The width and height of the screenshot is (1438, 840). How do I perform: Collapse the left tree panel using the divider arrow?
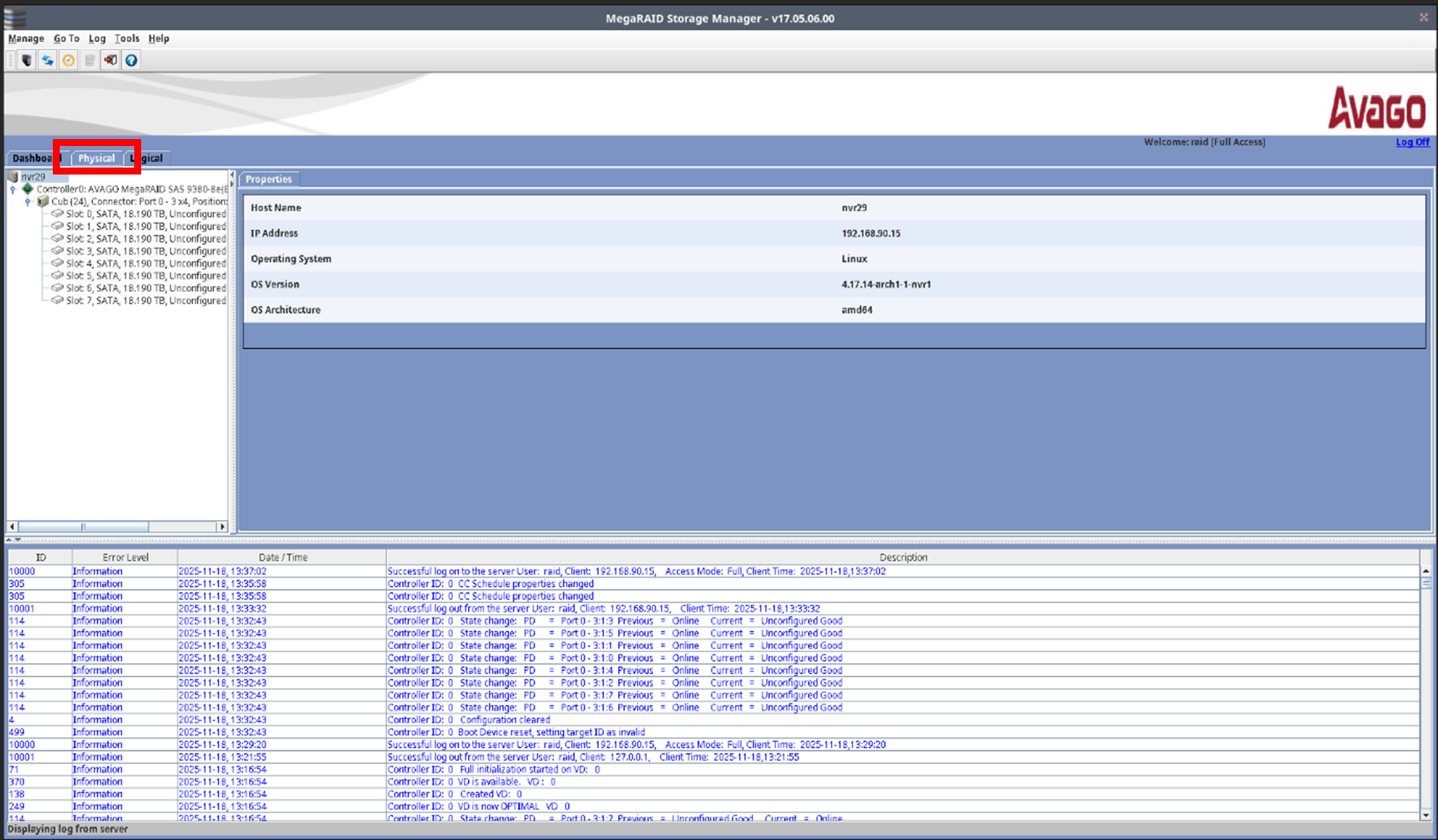click(232, 175)
